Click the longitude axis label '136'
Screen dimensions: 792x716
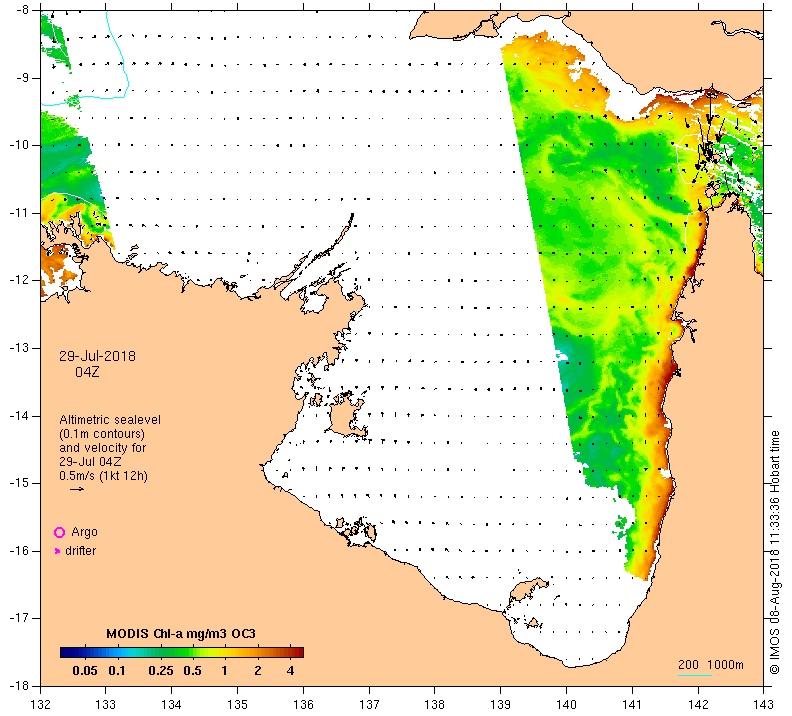(304, 704)
